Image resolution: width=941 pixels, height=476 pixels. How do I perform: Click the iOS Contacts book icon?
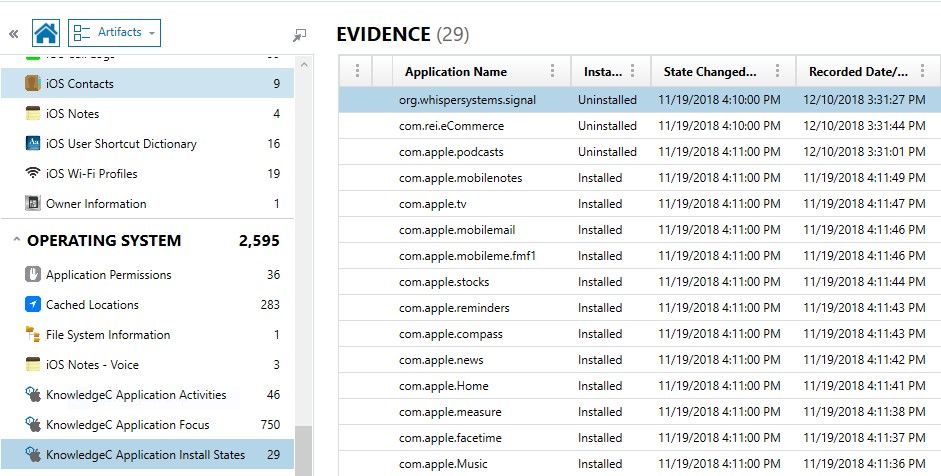tap(32, 83)
